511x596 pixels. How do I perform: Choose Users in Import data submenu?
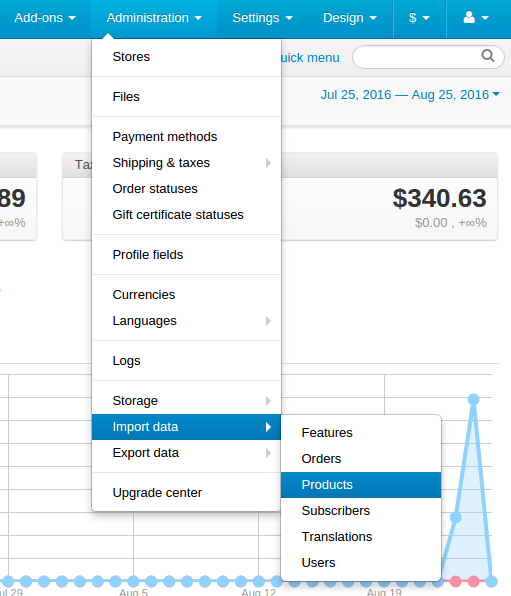(x=361, y=563)
